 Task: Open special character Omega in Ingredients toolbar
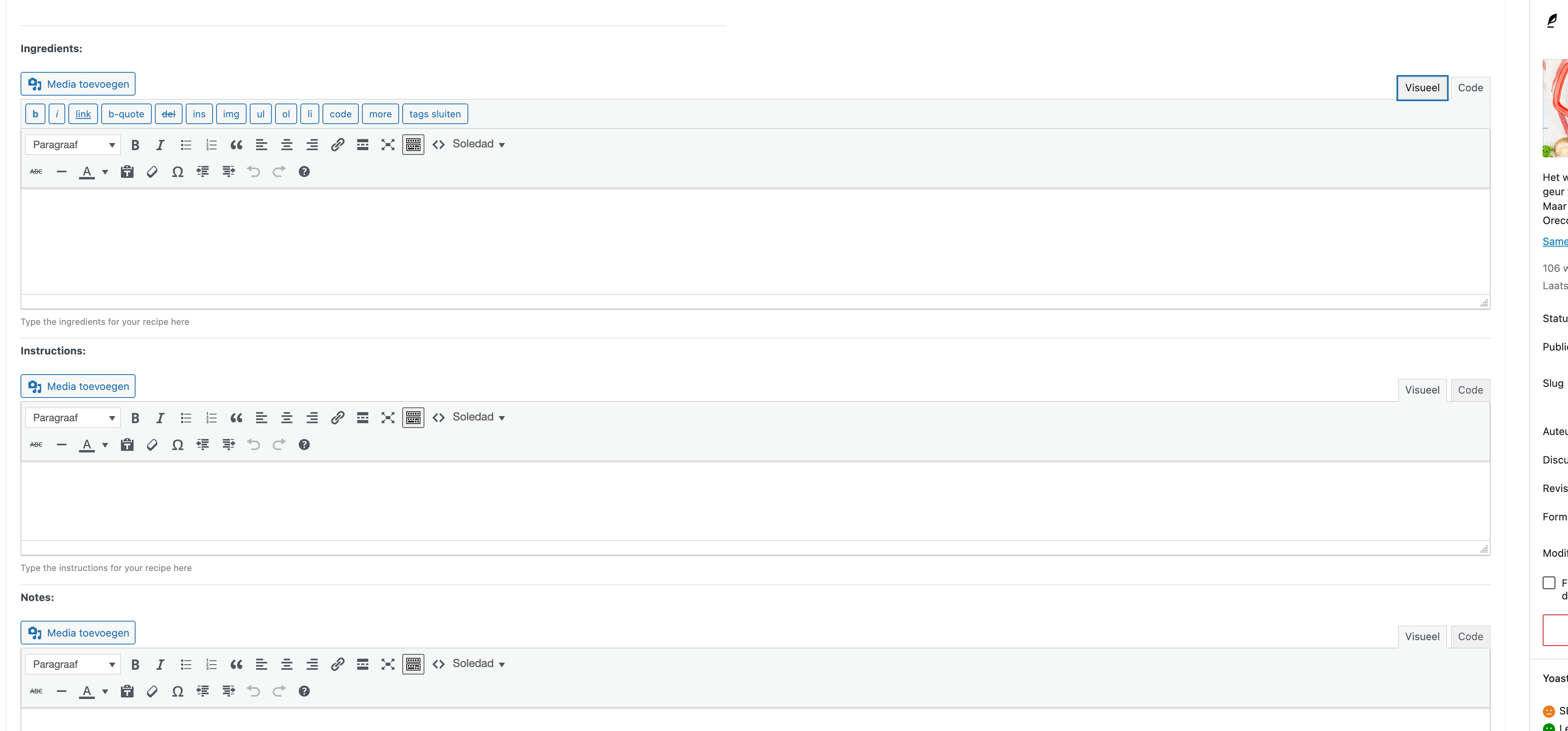[177, 171]
